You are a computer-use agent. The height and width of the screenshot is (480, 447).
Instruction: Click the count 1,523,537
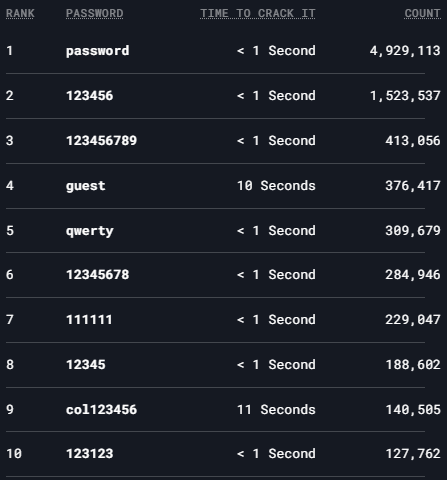click(405, 96)
